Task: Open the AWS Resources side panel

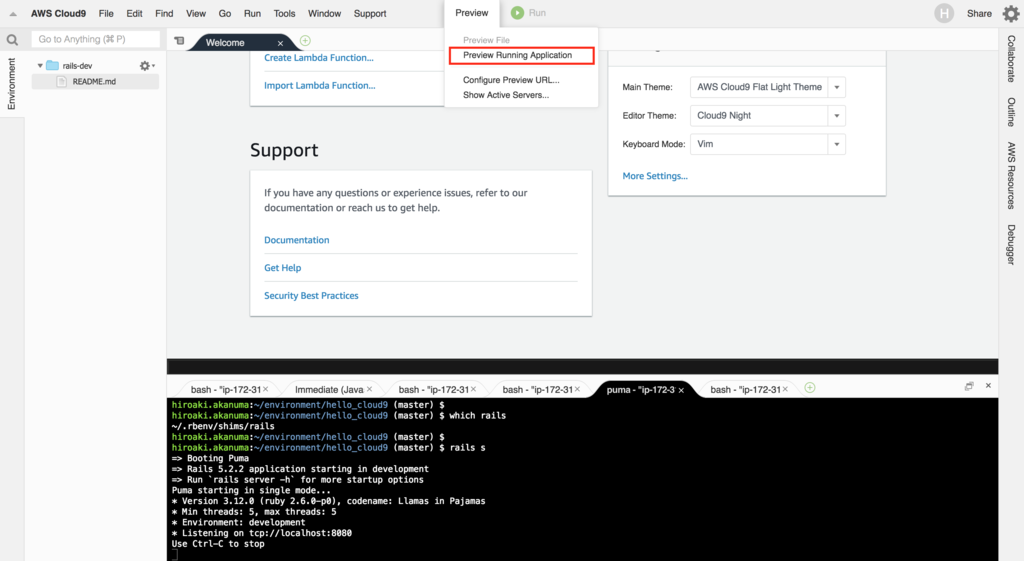Action: [1011, 176]
